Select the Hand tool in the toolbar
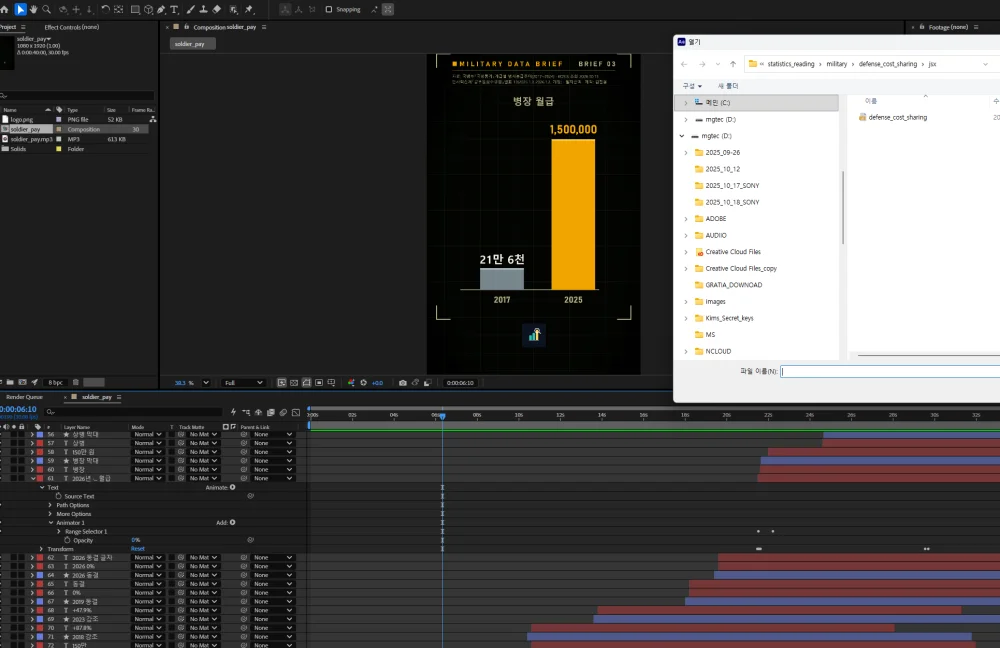Image resolution: width=1000 pixels, height=648 pixels. point(33,10)
